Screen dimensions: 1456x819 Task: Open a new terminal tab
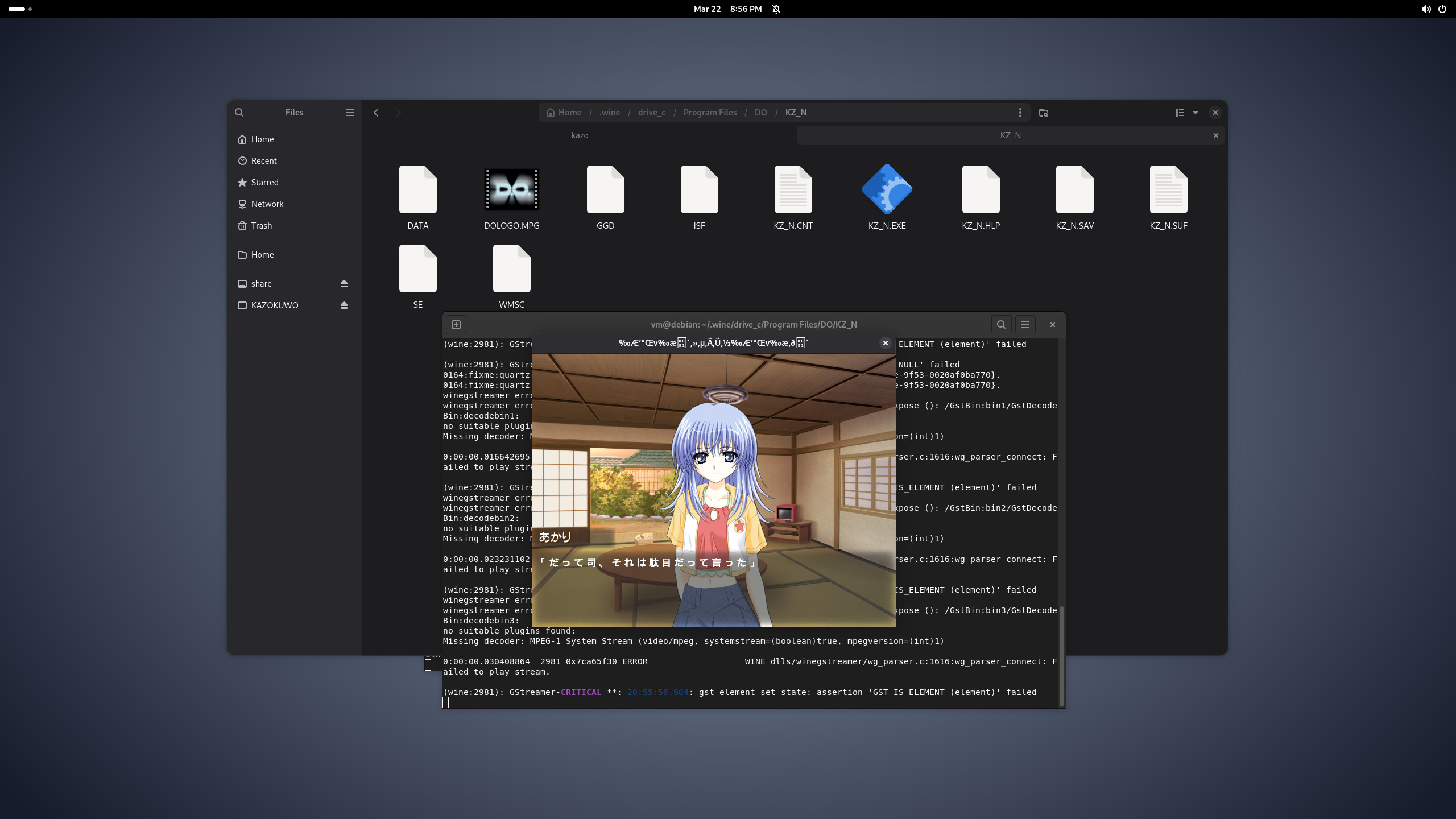[456, 325]
